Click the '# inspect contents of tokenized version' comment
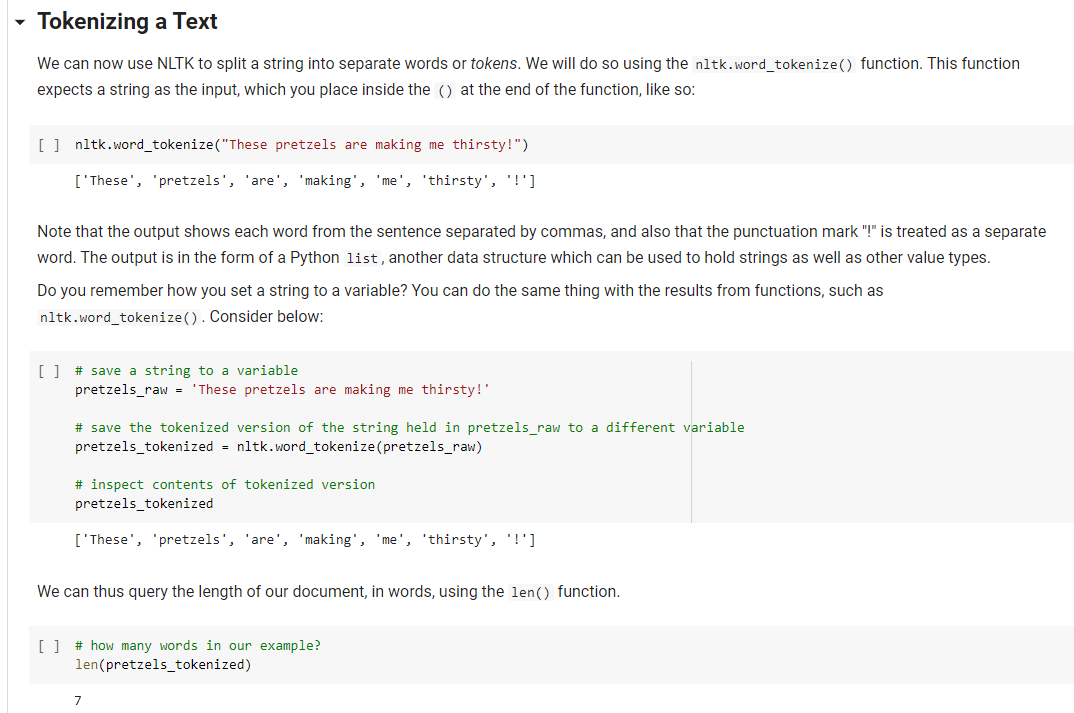The width and height of the screenshot is (1074, 713). click(x=225, y=484)
